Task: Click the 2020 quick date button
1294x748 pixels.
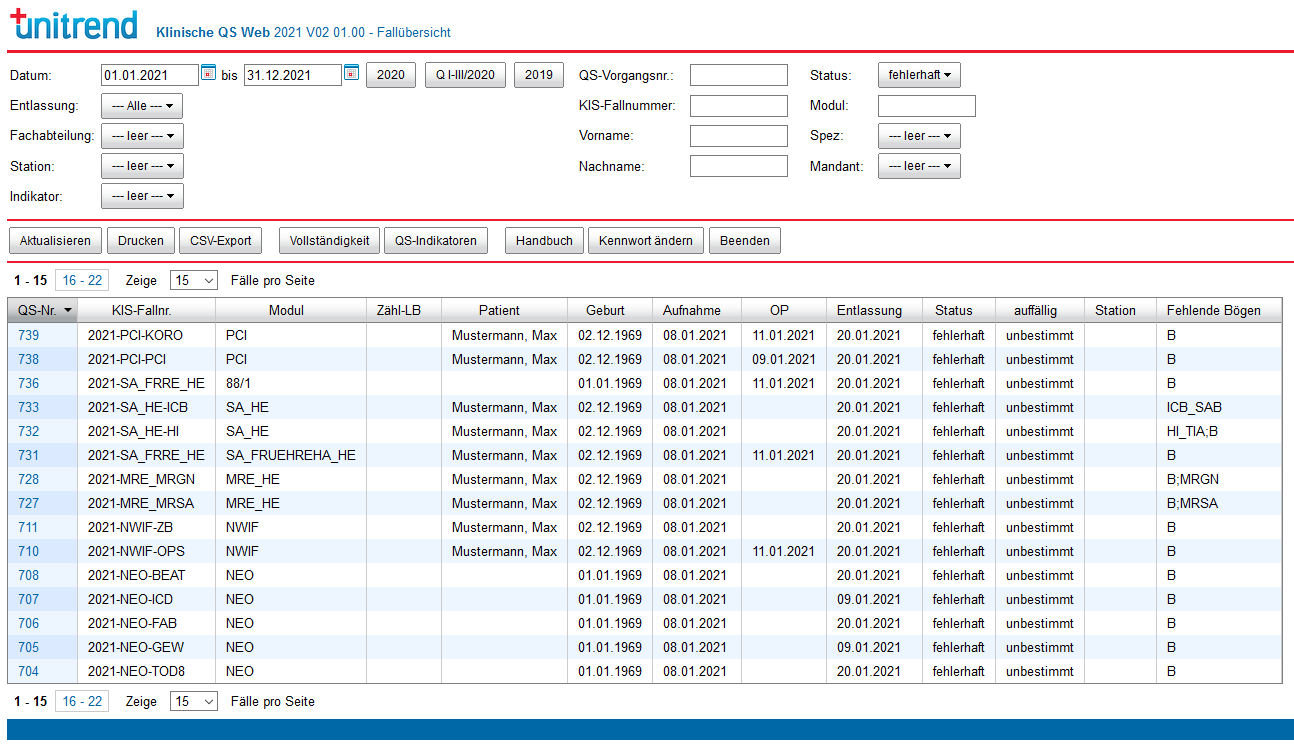Action: pos(390,75)
